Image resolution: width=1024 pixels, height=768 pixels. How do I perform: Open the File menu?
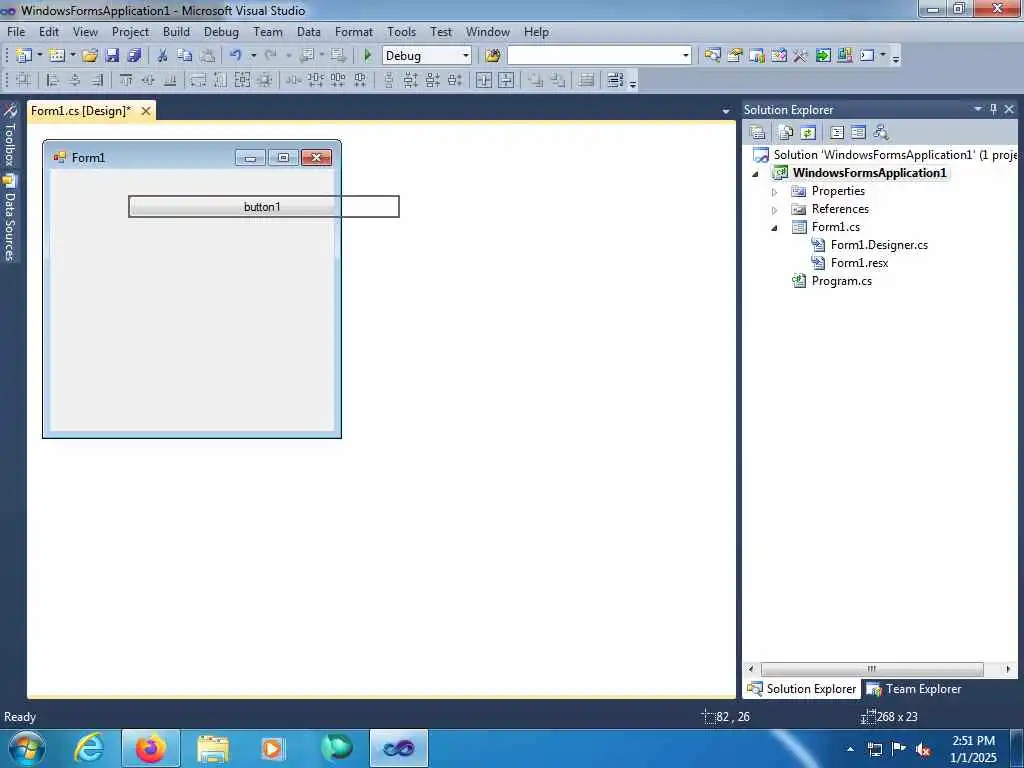[16, 31]
